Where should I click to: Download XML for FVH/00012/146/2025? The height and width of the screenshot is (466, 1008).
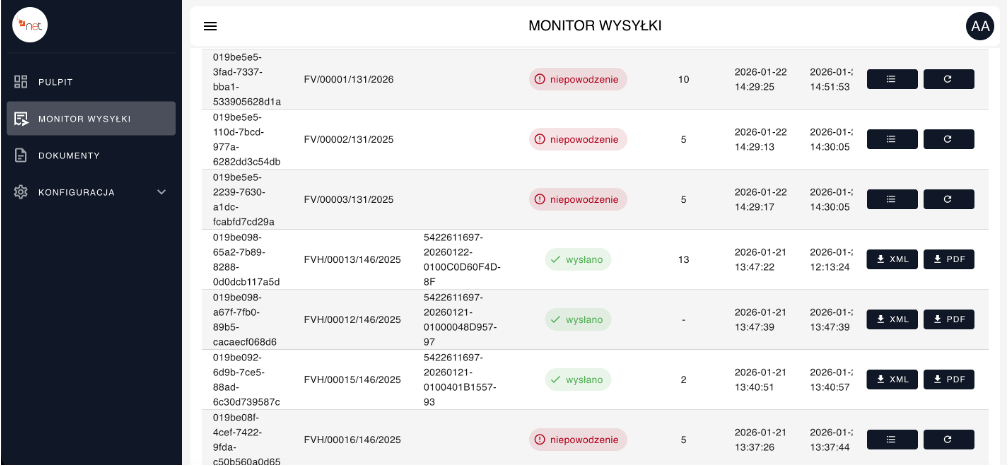pos(892,319)
